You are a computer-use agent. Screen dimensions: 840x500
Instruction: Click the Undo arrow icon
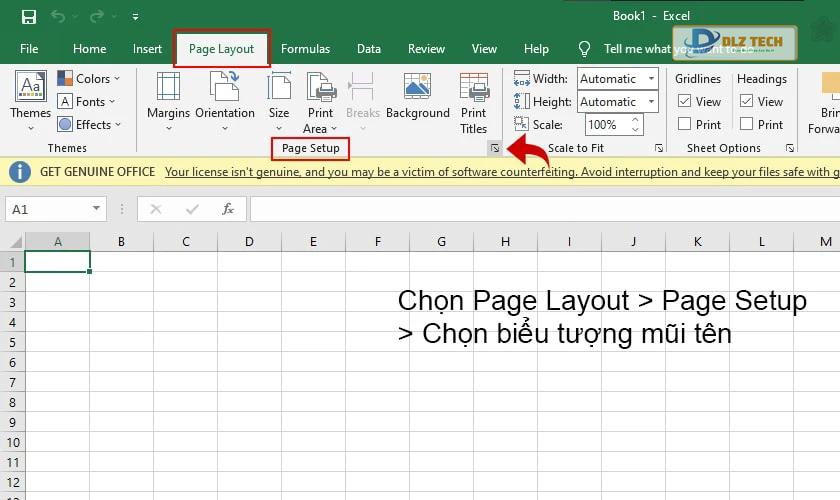tap(58, 17)
